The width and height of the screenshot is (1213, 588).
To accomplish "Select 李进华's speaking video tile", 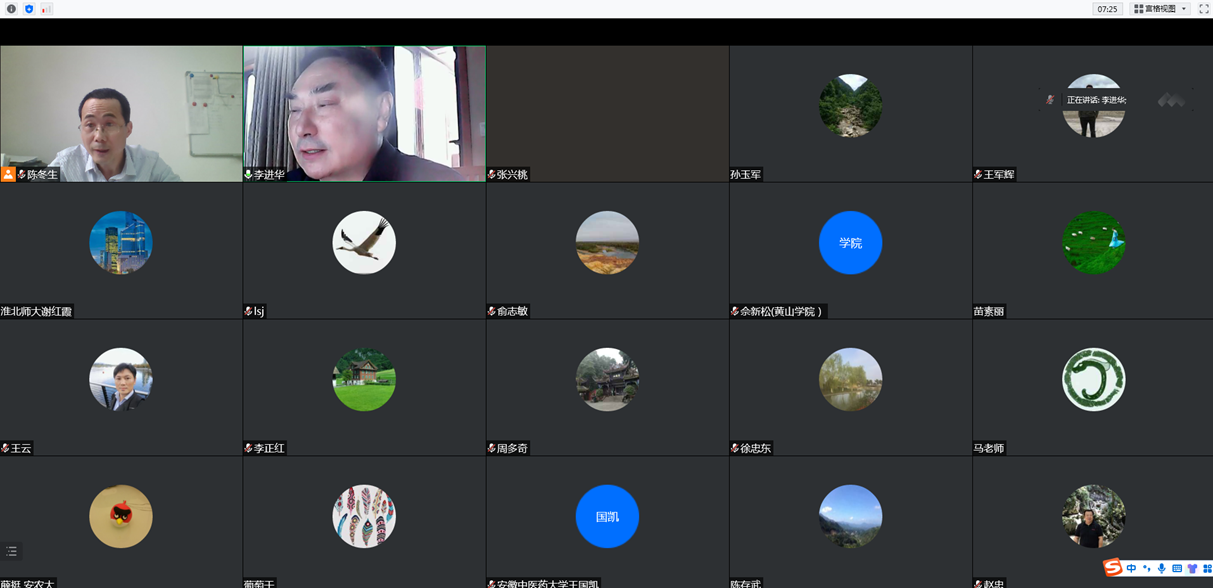I will coord(364,113).
